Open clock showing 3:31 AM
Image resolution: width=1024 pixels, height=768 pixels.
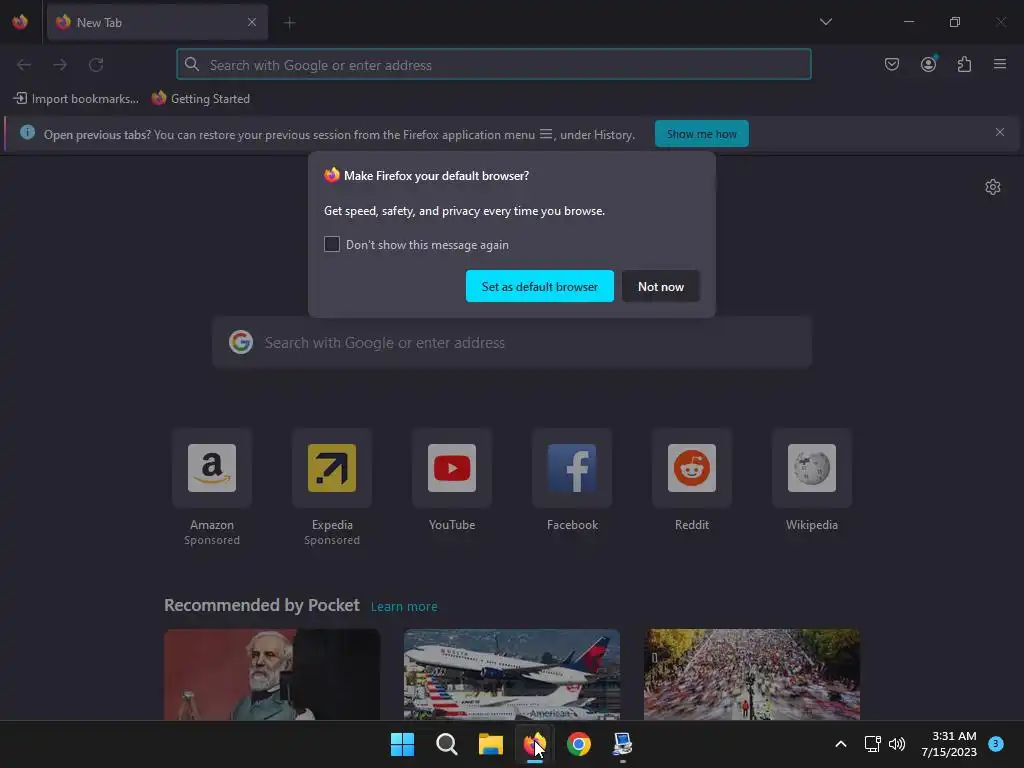[949, 744]
